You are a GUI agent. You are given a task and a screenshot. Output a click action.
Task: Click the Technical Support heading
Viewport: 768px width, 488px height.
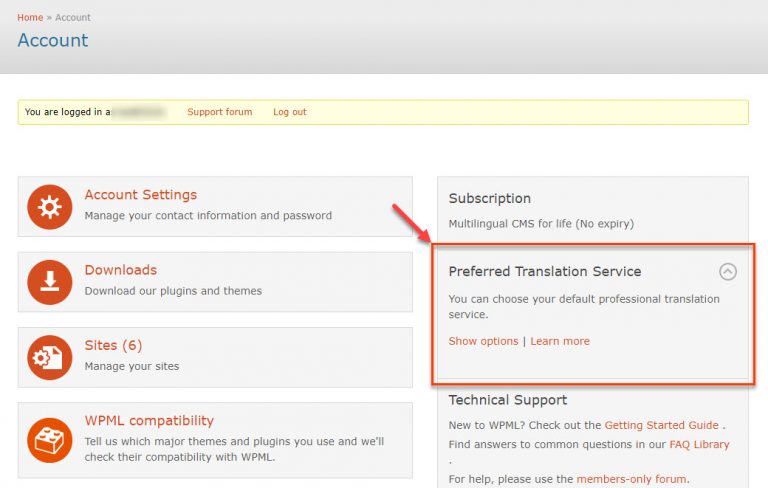tap(507, 400)
